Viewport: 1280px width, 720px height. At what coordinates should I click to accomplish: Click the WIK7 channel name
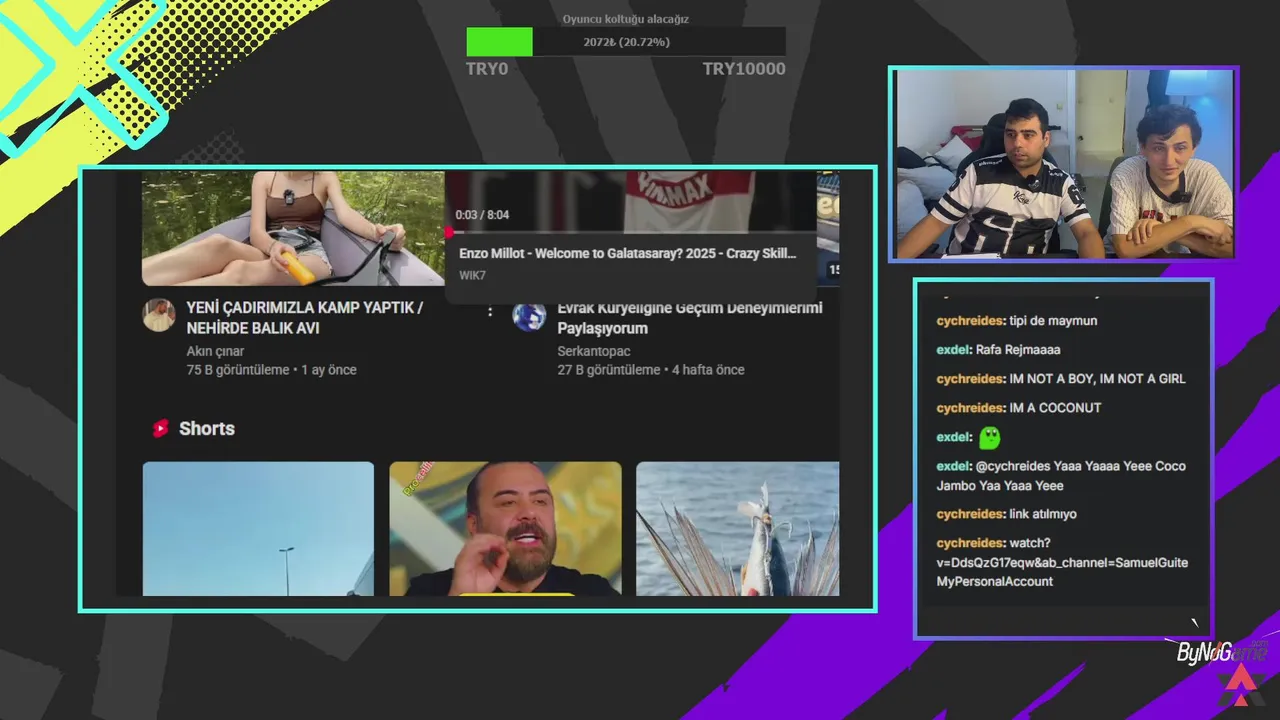tap(472, 275)
